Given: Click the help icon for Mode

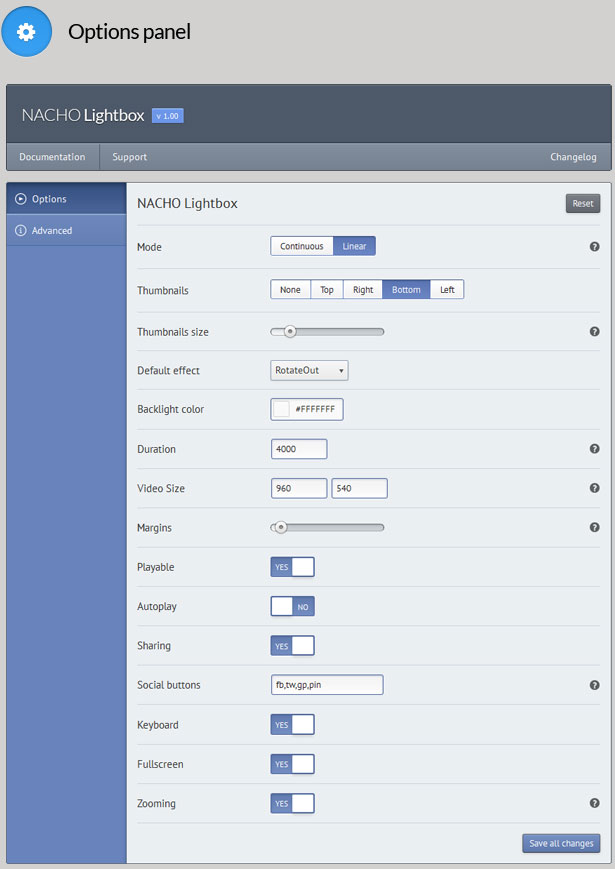Looking at the screenshot, I should 594,246.
